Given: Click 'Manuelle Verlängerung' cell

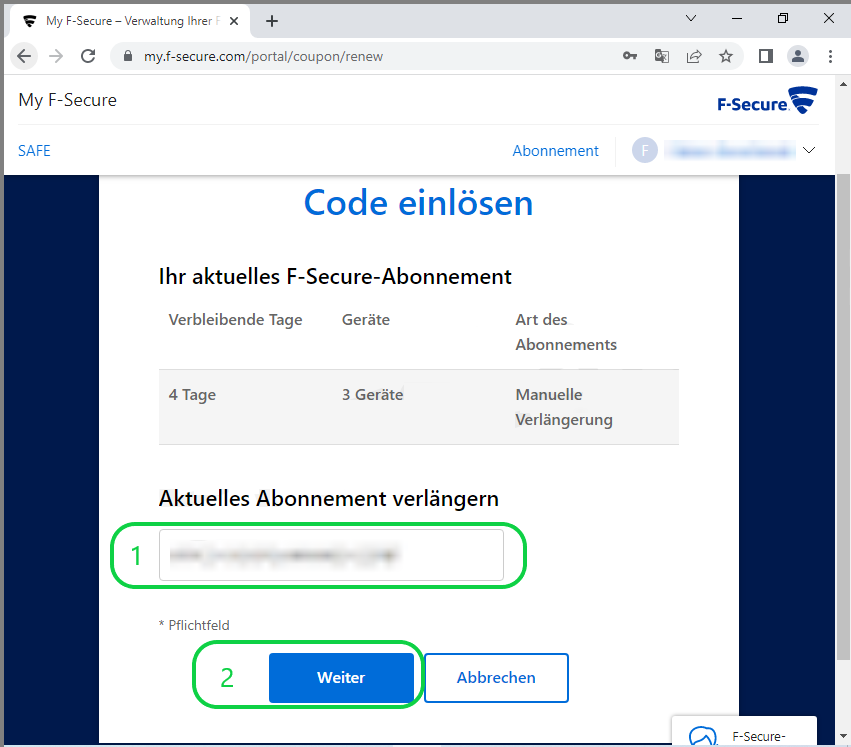Looking at the screenshot, I should click(x=564, y=407).
